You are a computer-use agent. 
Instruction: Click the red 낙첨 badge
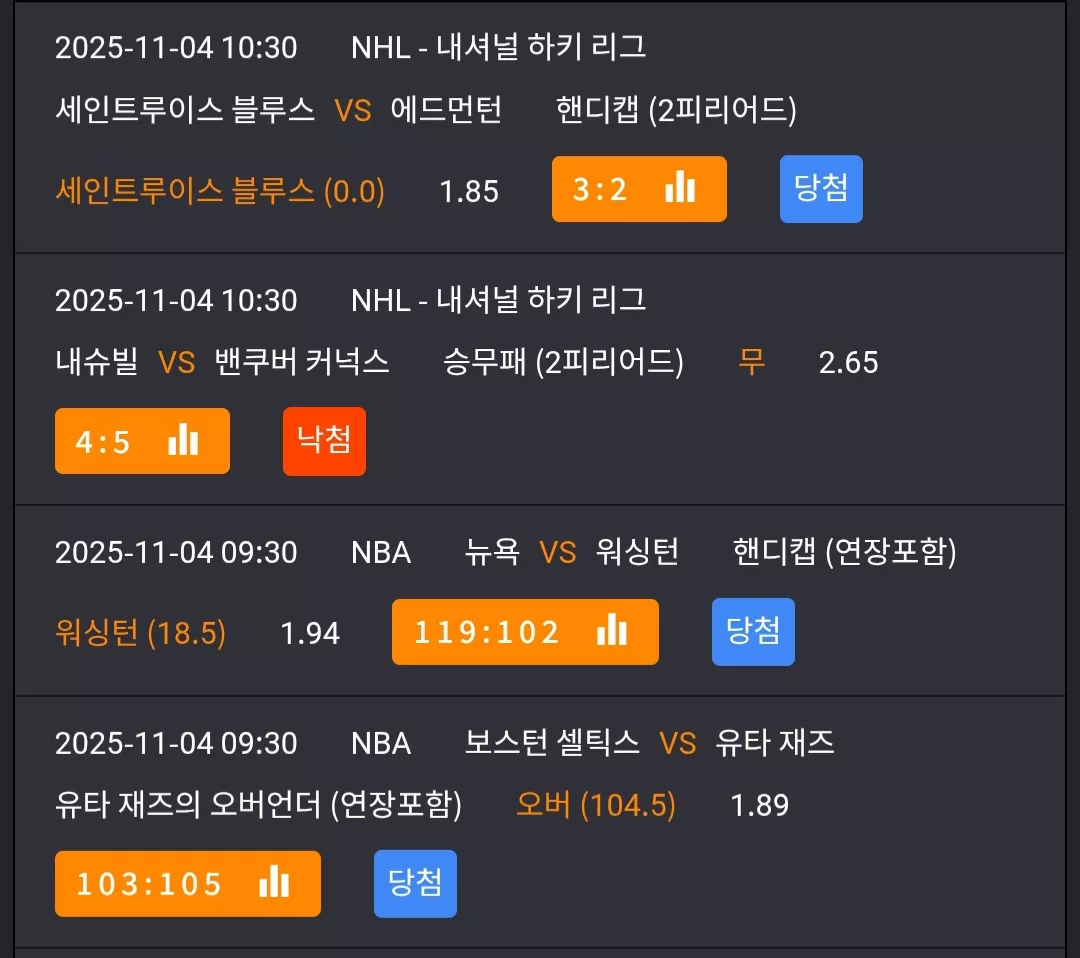click(x=324, y=441)
